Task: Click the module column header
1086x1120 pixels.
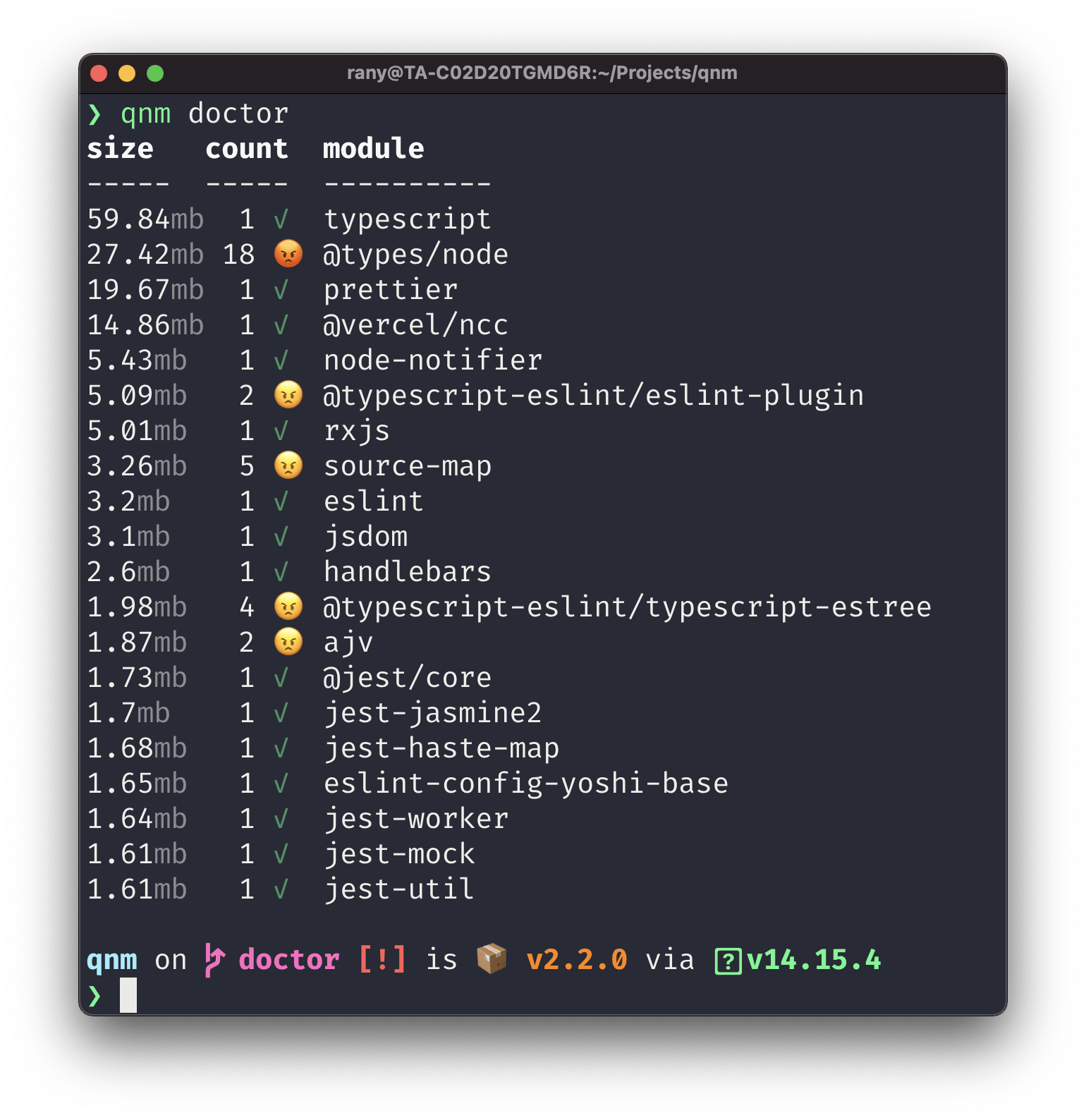Action: tap(374, 149)
